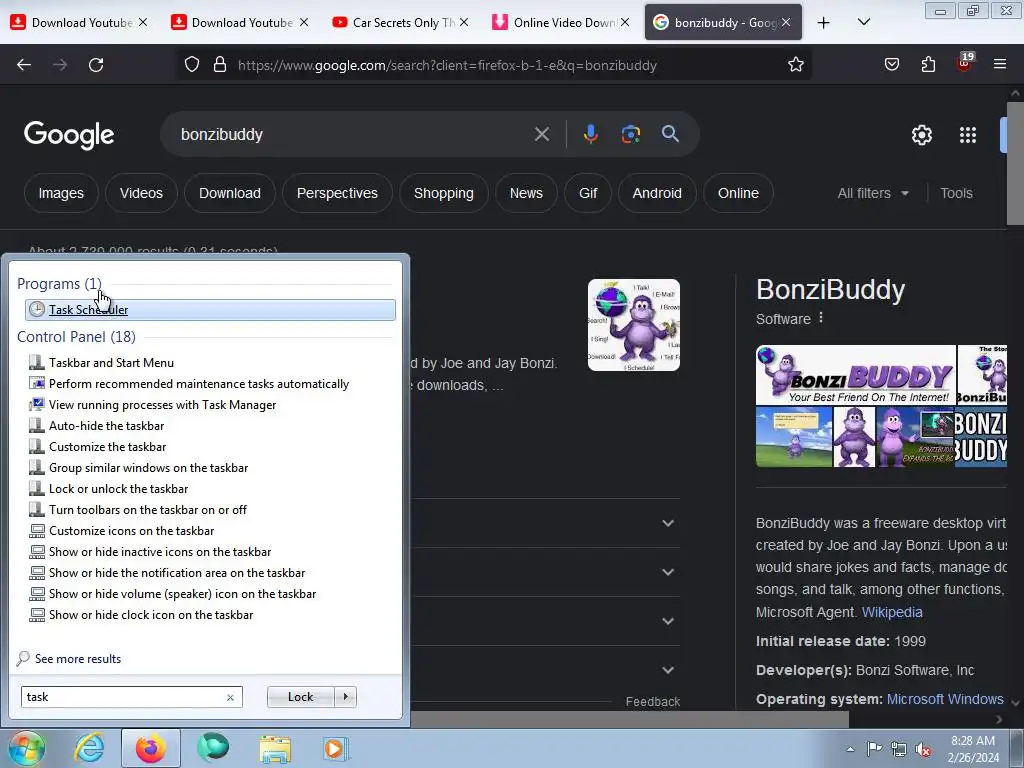Open the BonziBuddy purple gorilla thumbnail
The height and width of the screenshot is (768, 1024).
633,325
